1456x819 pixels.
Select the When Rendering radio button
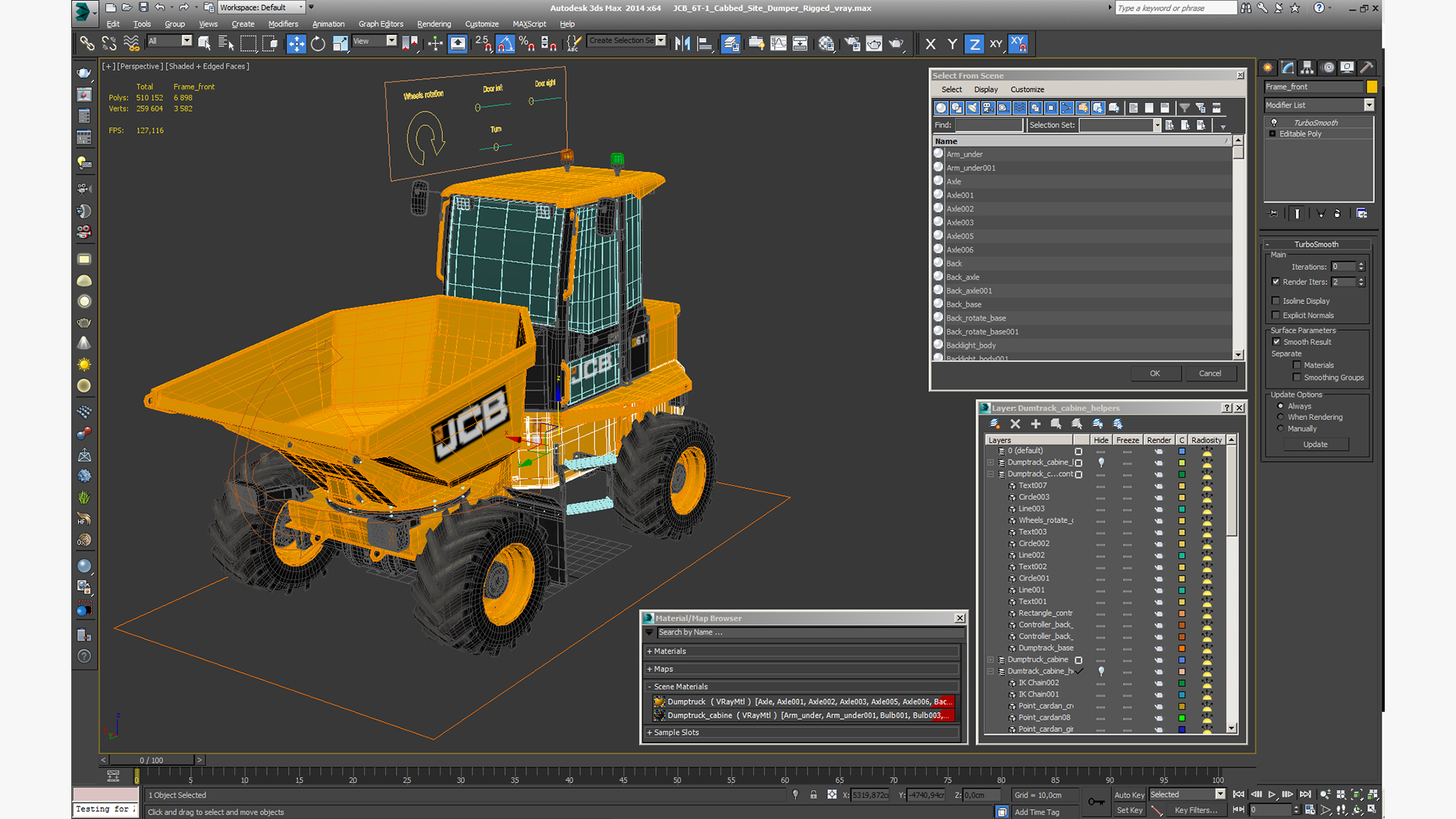tap(1281, 417)
